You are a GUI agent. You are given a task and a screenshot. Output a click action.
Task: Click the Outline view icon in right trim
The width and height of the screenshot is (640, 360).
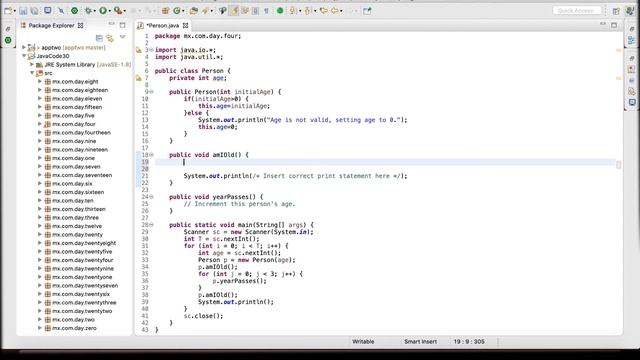[631, 40]
